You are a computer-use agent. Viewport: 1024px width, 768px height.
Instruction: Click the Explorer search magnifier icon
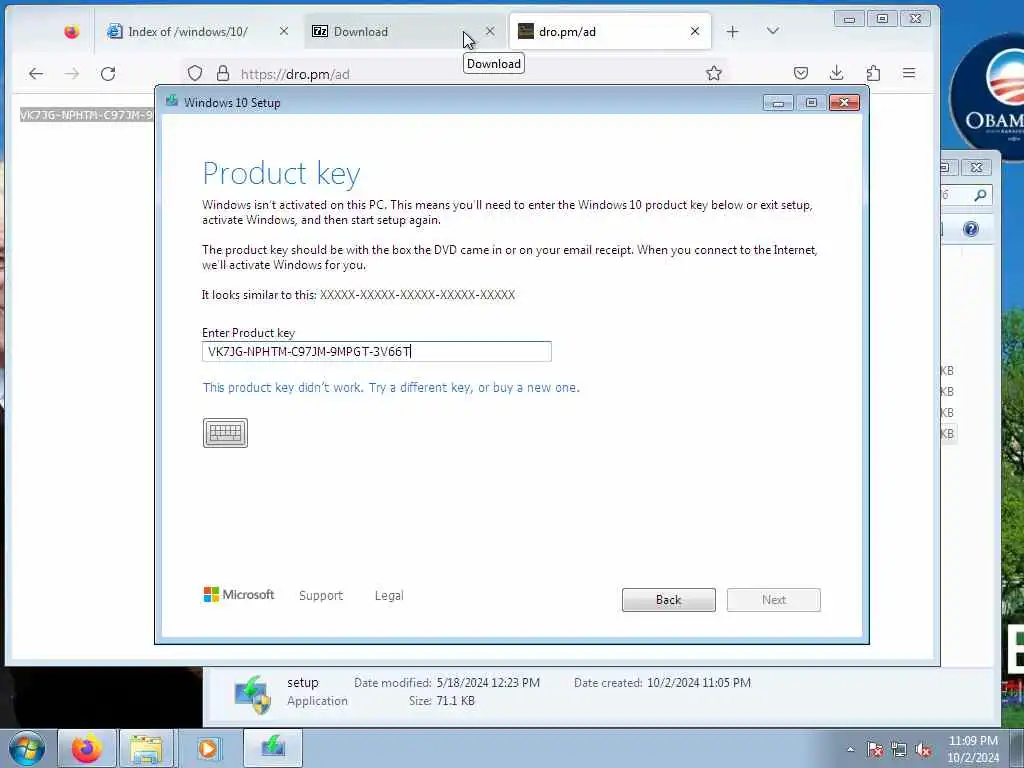[x=980, y=195]
